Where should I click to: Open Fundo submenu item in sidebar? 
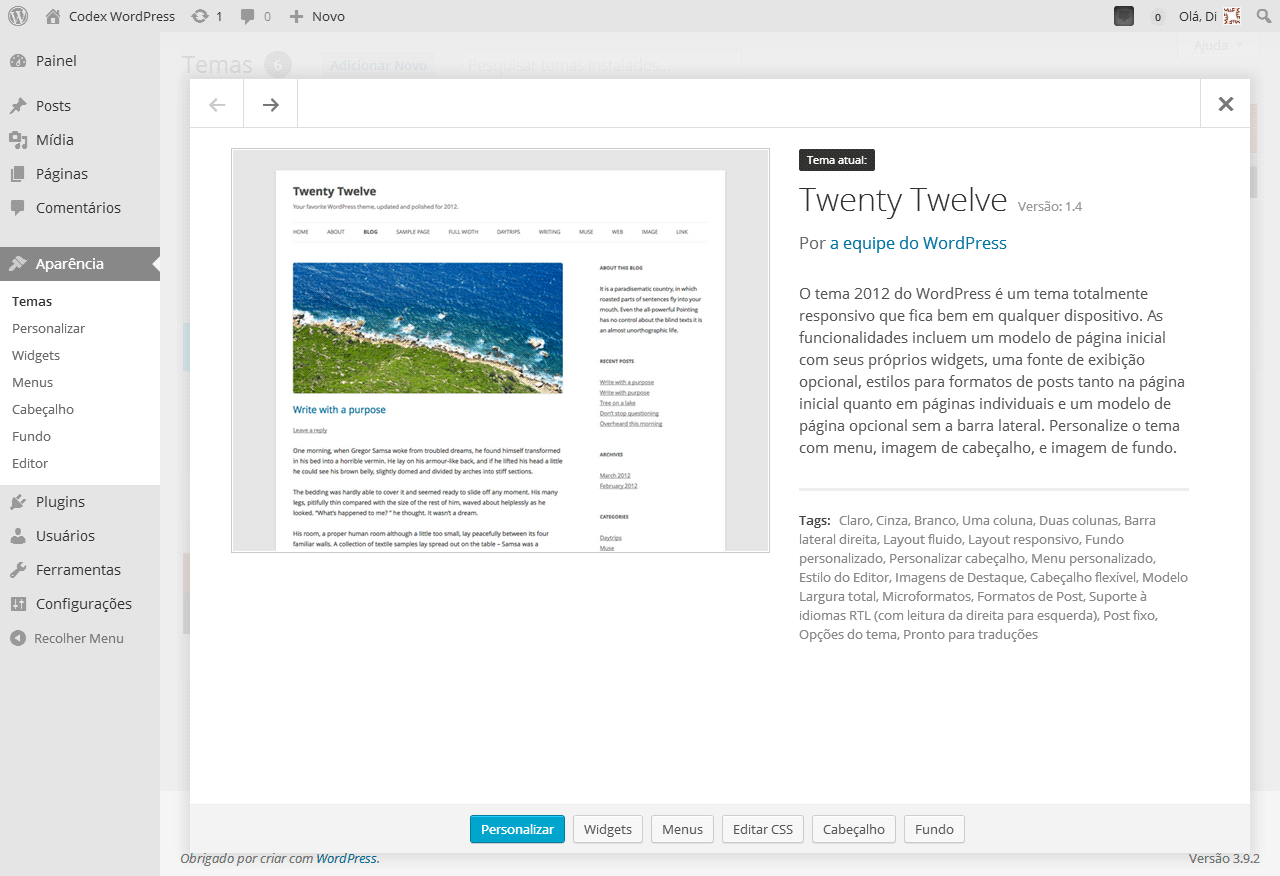[x=31, y=436]
